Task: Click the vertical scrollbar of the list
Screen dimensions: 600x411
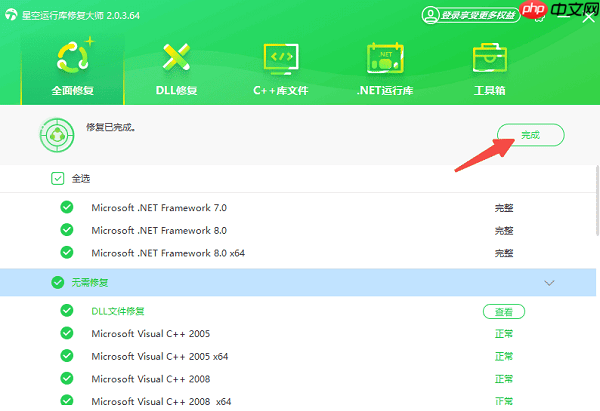Action: point(598,201)
